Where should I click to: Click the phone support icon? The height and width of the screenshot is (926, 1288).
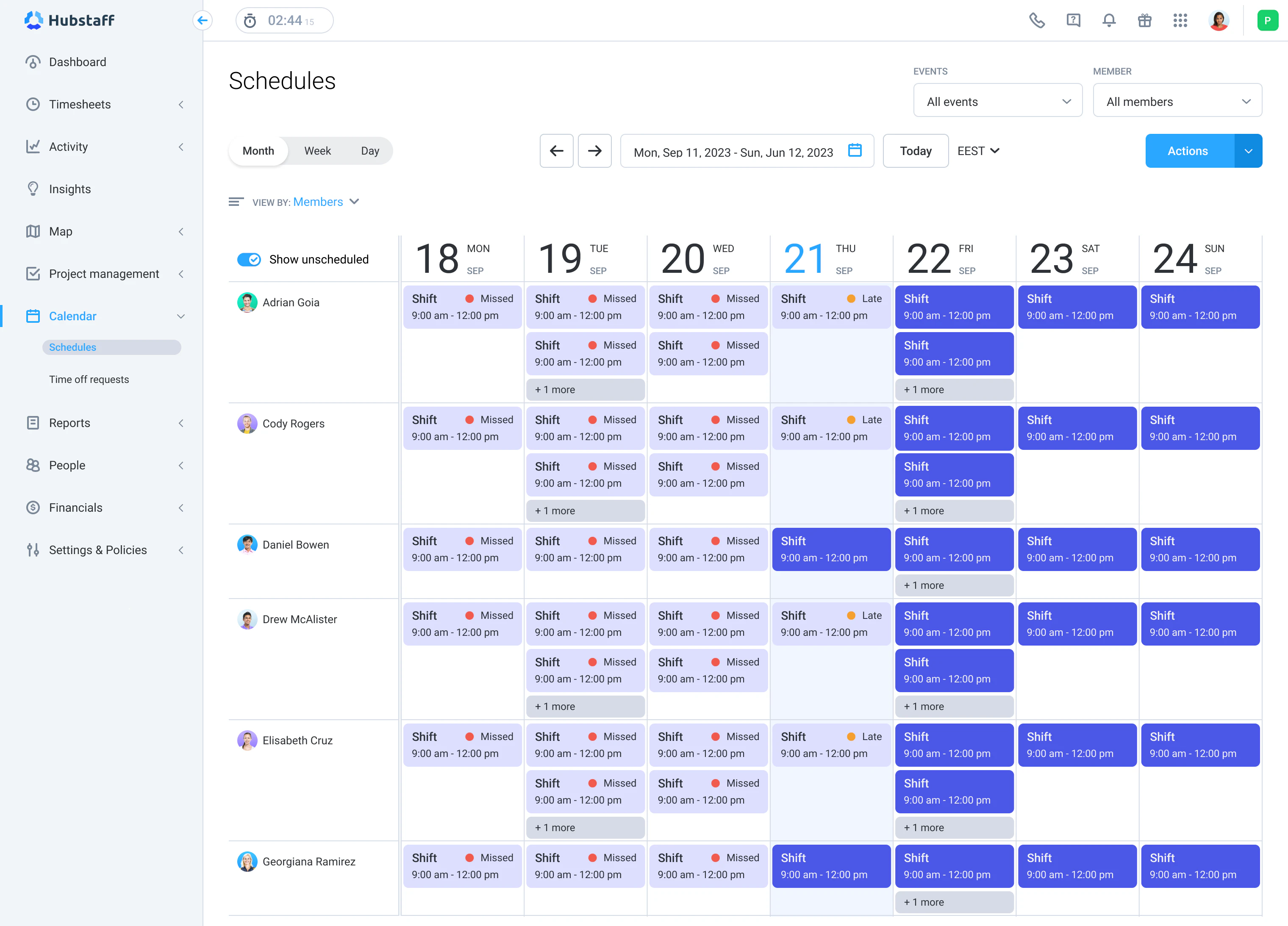1037,20
